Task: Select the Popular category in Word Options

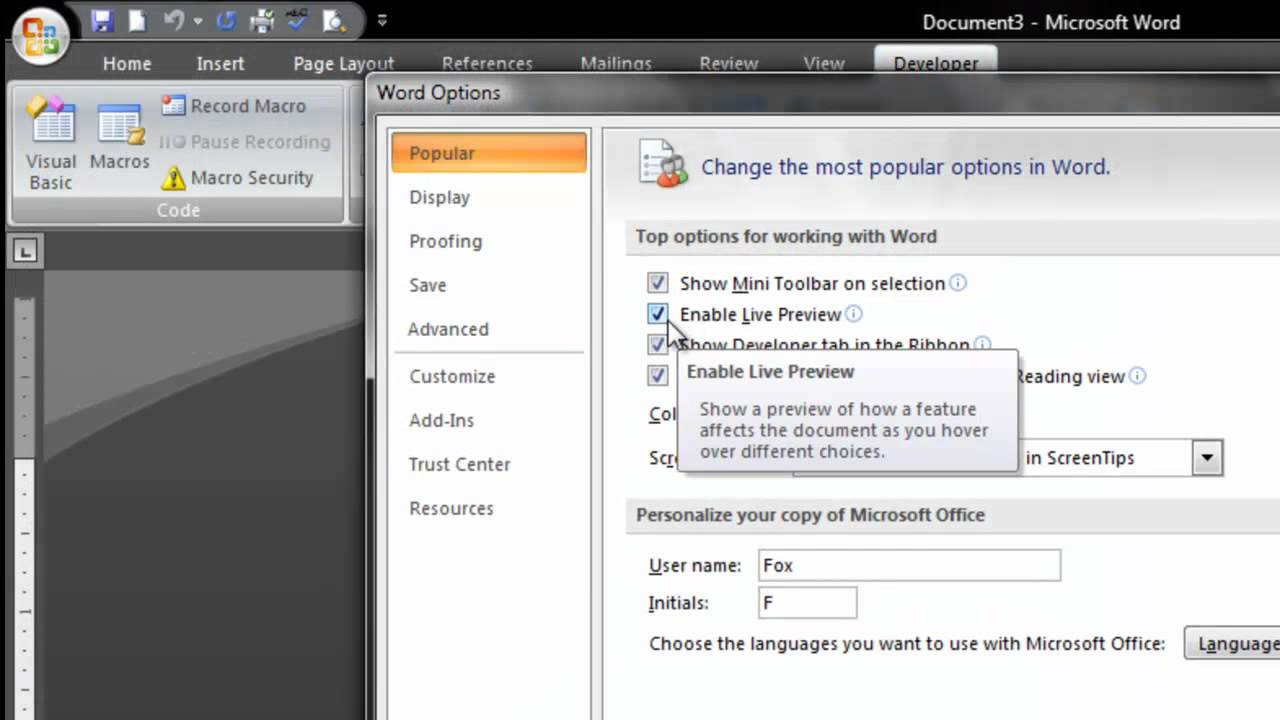Action: pos(489,153)
